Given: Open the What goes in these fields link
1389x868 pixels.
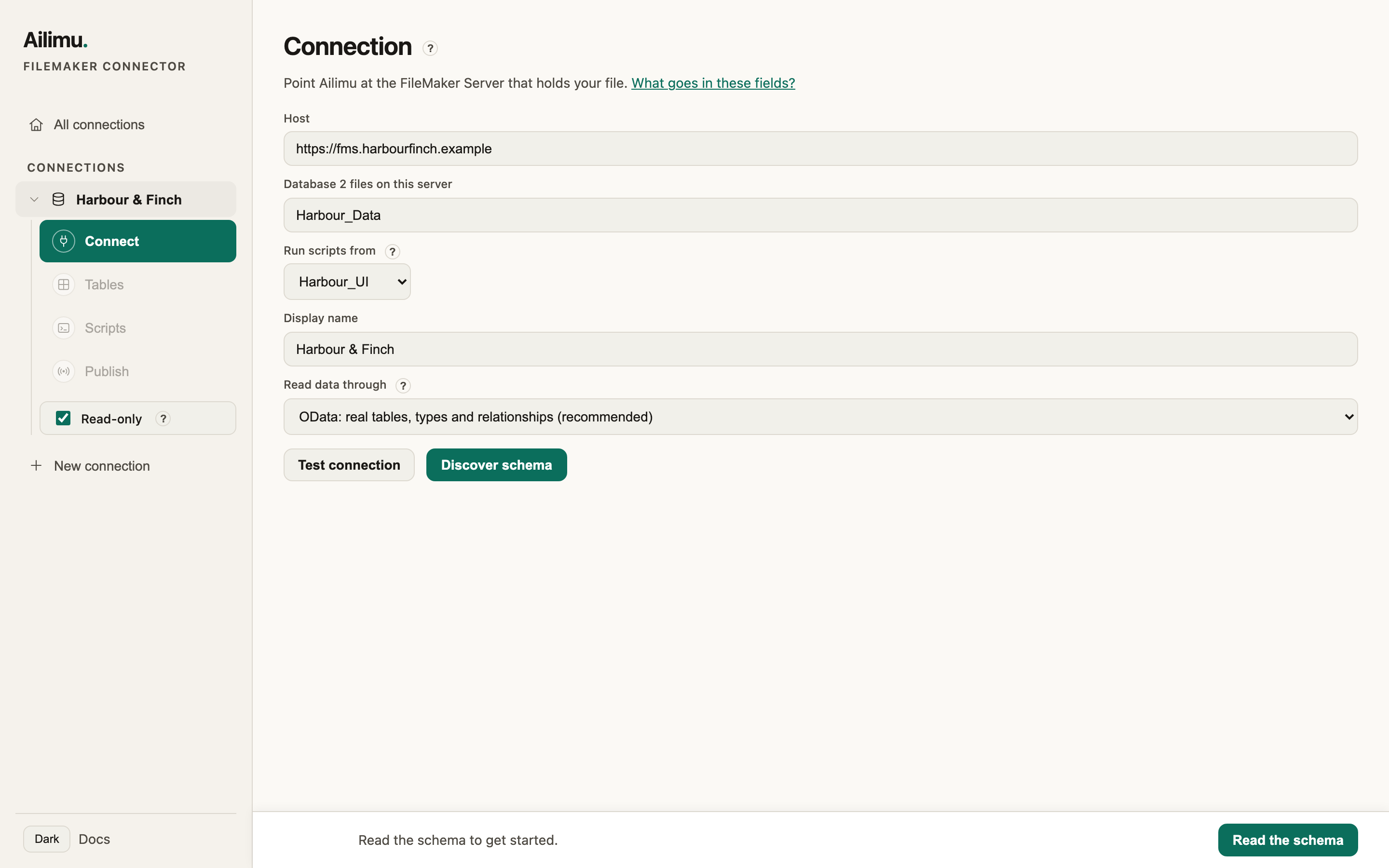Looking at the screenshot, I should click(x=713, y=83).
